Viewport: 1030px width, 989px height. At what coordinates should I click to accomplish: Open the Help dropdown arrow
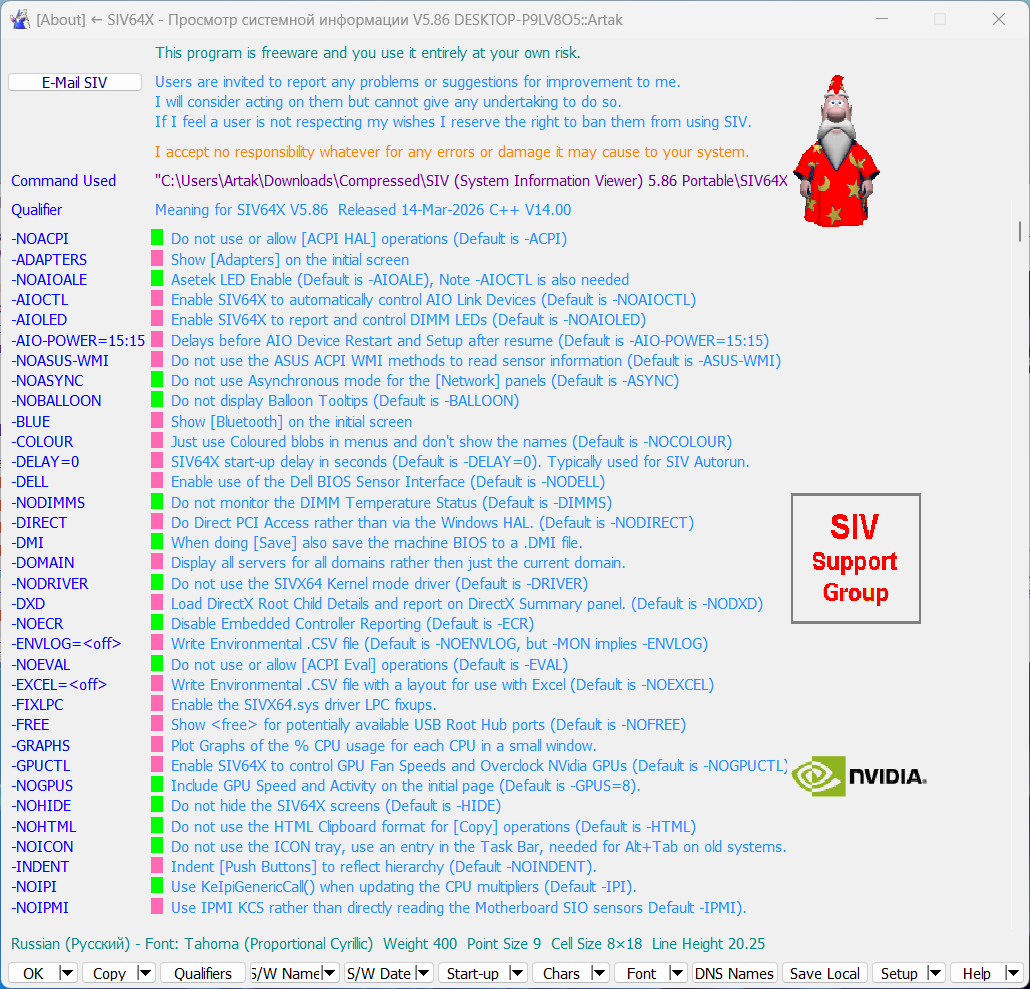click(1012, 973)
